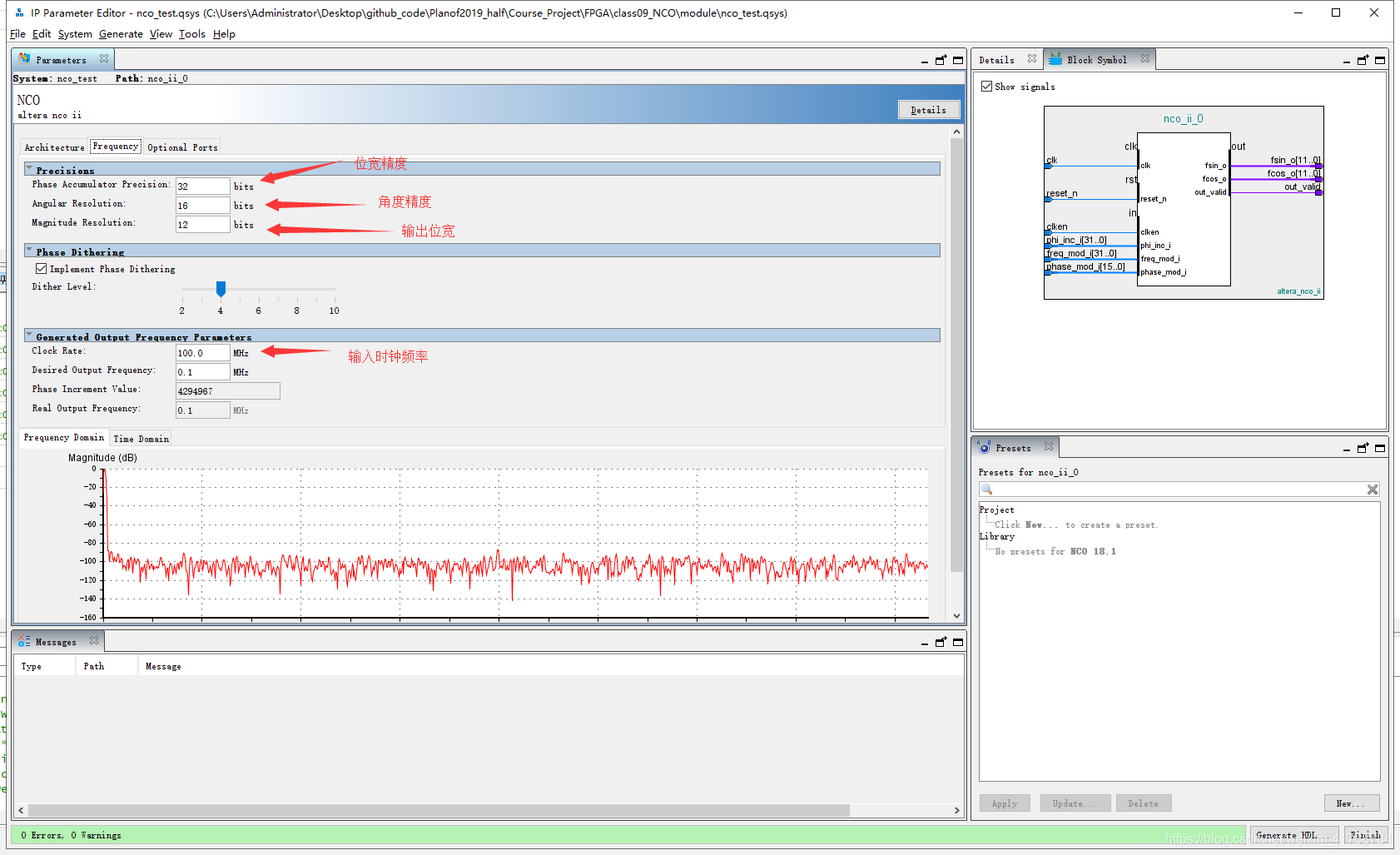Toggle Implement Phase Dithering checkbox

(x=41, y=269)
